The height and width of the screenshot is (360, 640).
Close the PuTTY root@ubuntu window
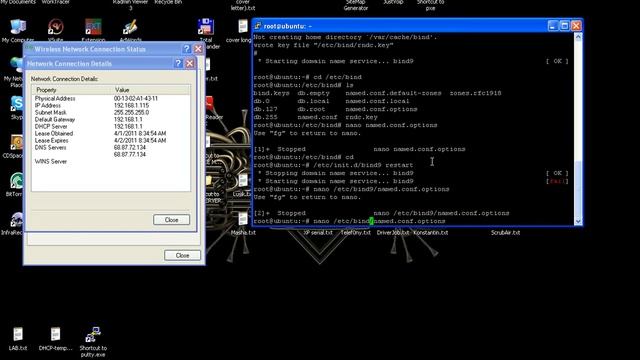pos(576,26)
